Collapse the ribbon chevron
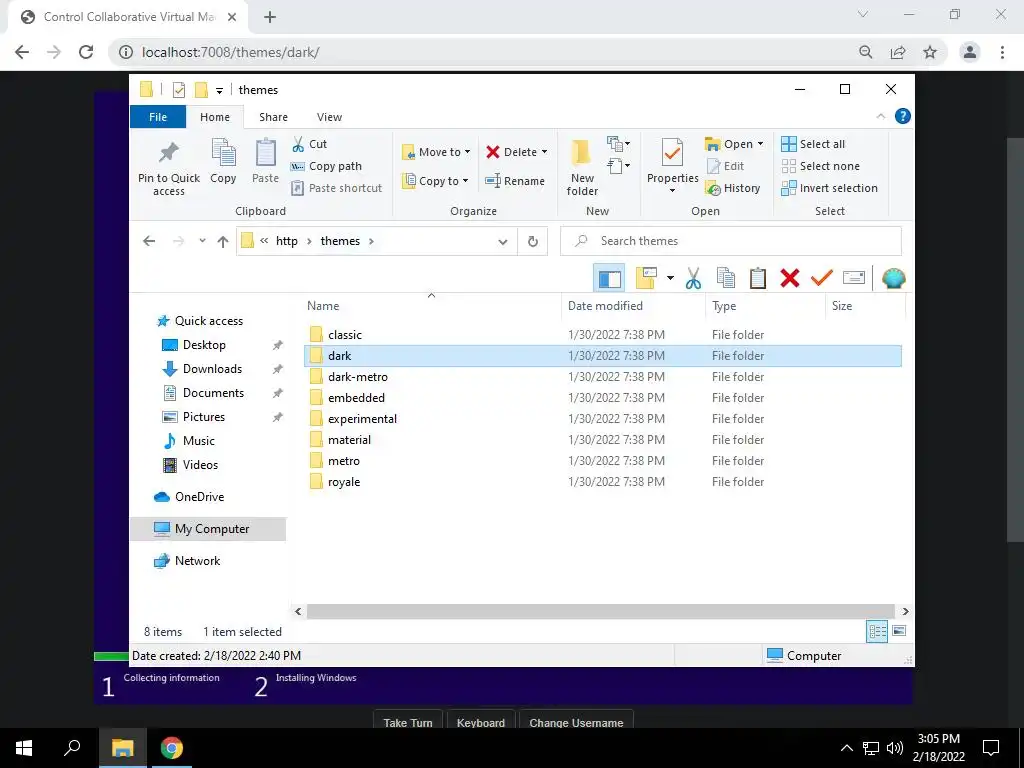Image resolution: width=1024 pixels, height=768 pixels. point(880,116)
